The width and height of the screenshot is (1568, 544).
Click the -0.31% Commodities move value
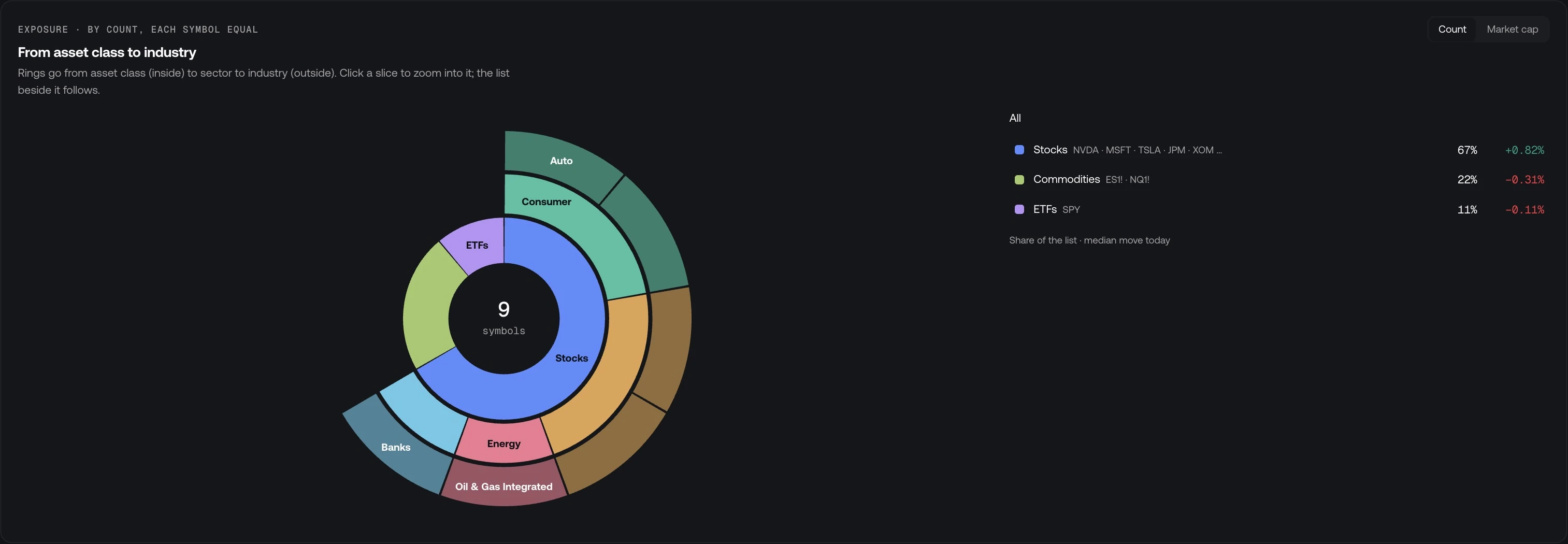click(x=1524, y=180)
